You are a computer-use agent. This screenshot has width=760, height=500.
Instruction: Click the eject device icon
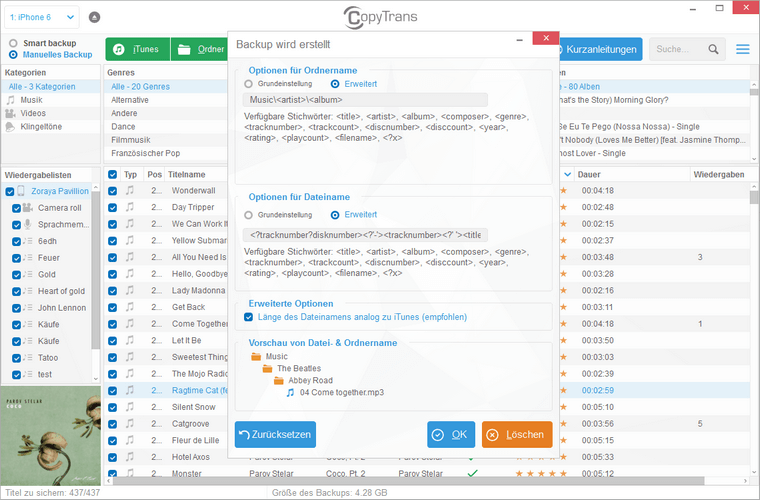click(x=95, y=17)
